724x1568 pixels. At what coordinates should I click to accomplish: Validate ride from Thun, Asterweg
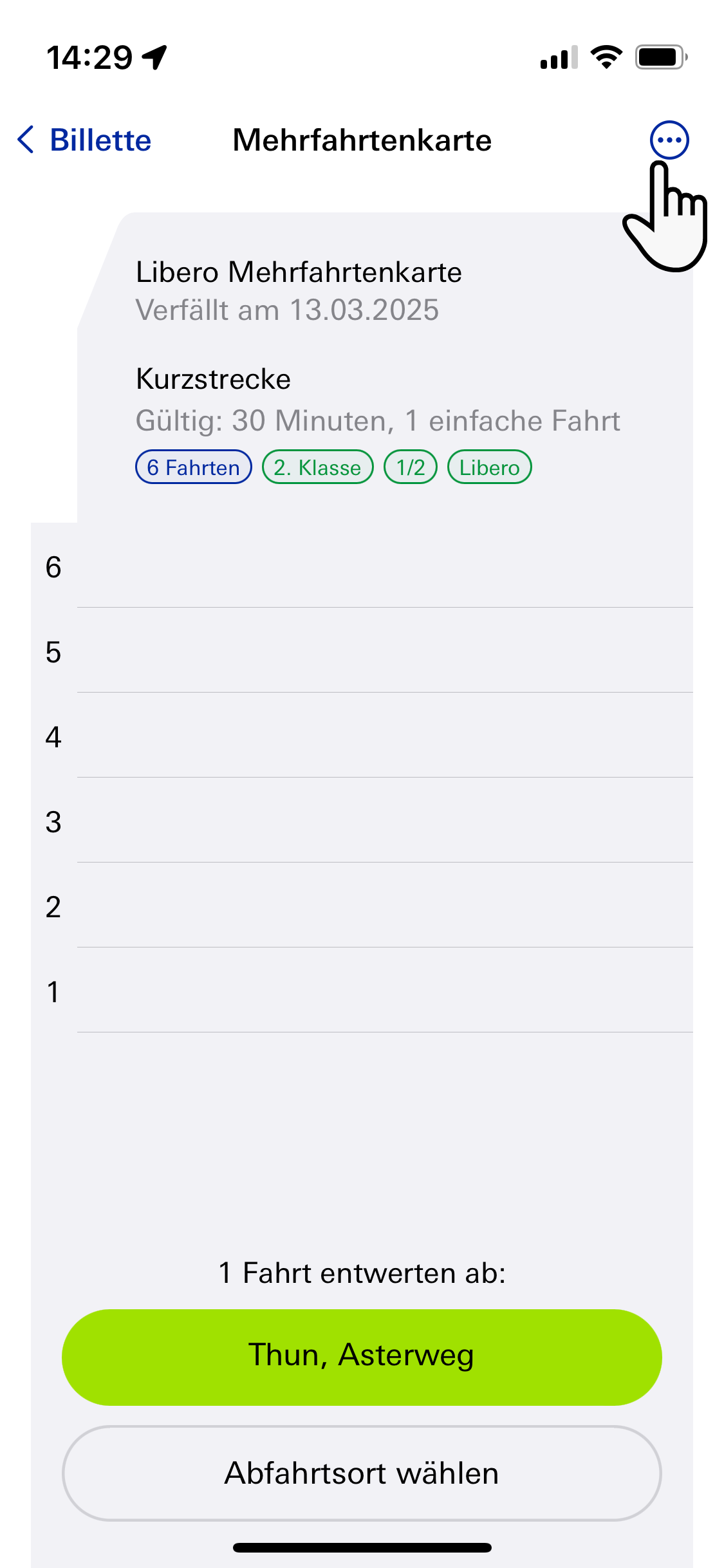coord(362,1357)
